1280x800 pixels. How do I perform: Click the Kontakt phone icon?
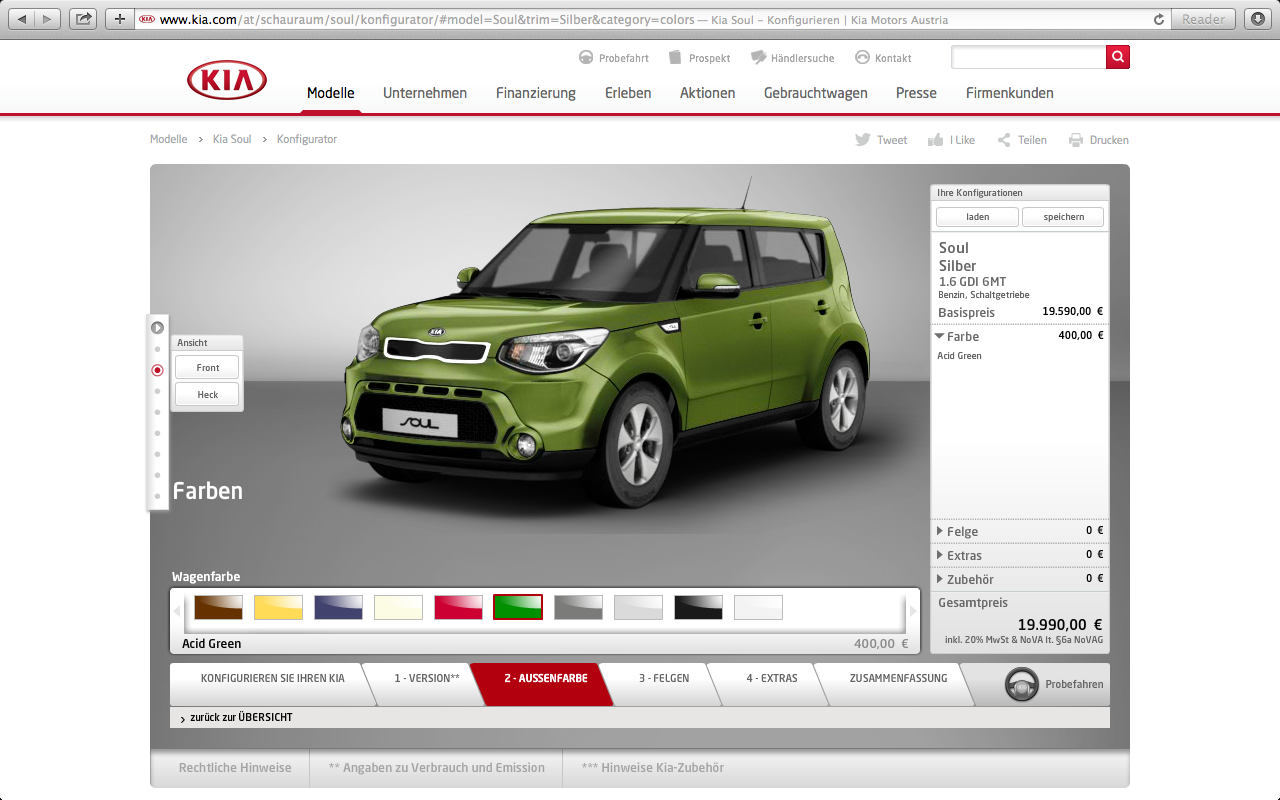[x=862, y=57]
